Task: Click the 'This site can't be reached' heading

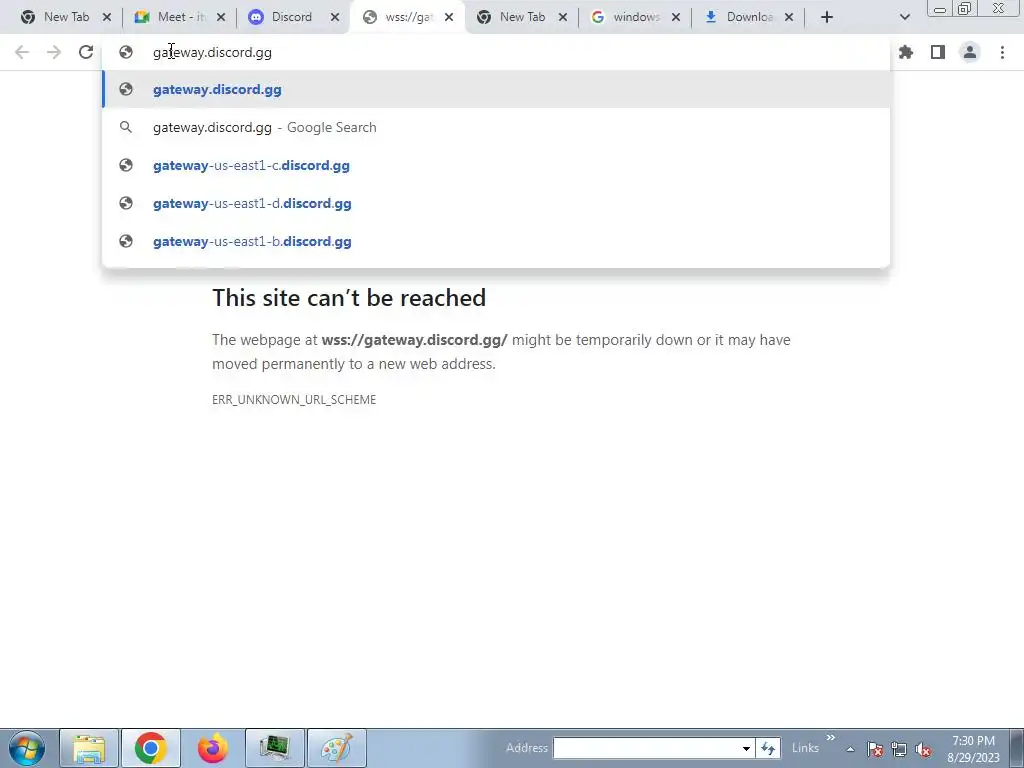Action: pos(349,298)
